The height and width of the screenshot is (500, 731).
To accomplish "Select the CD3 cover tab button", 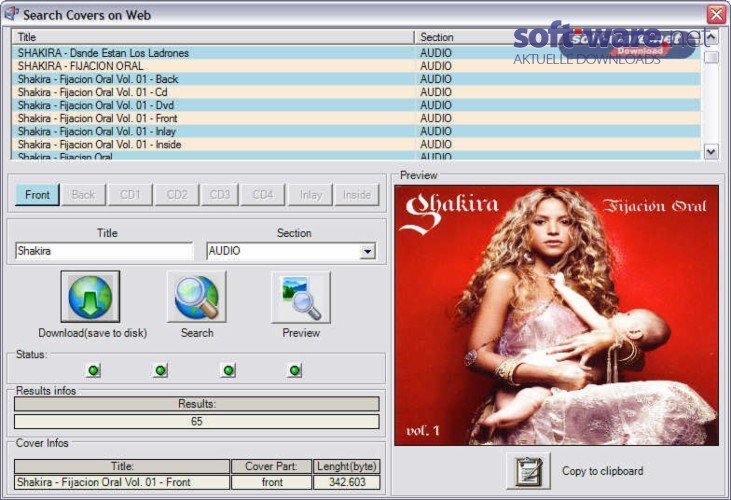I will click(x=220, y=194).
